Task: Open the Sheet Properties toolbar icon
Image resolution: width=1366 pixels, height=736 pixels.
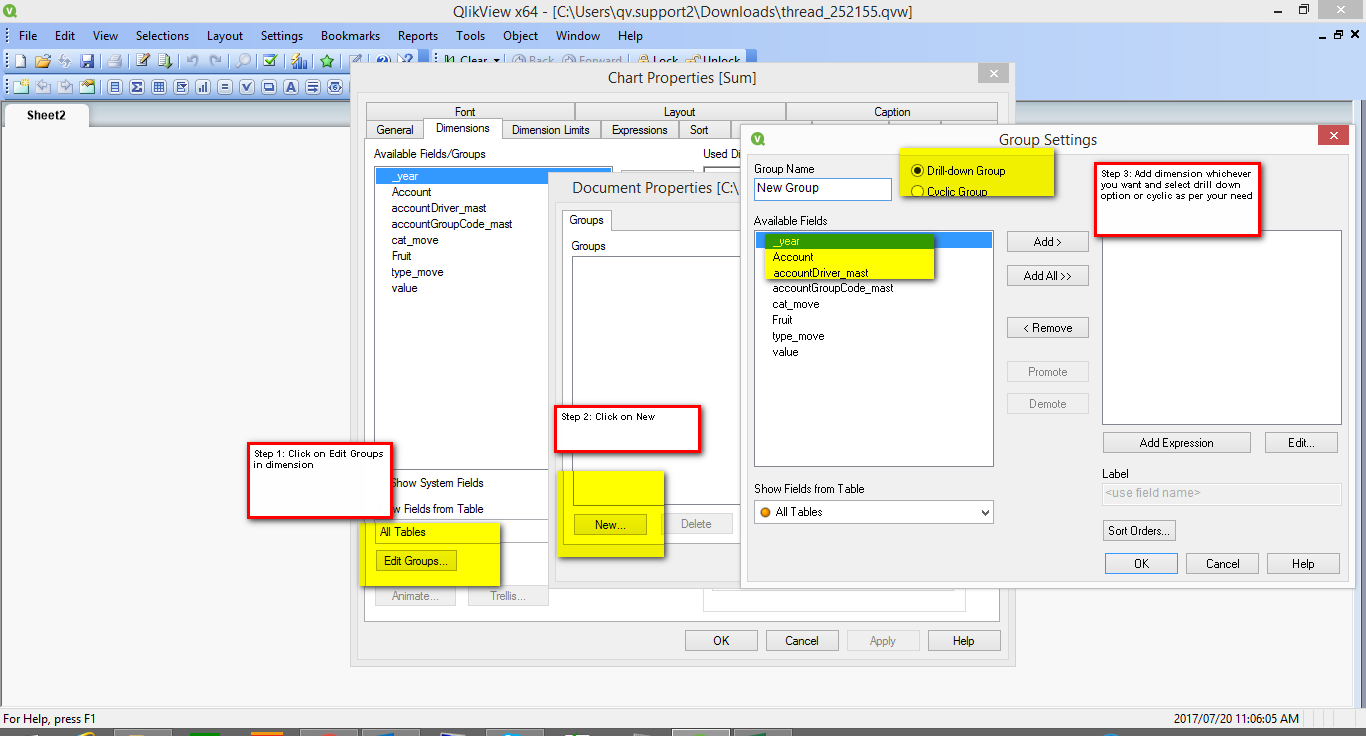Action: tap(87, 87)
